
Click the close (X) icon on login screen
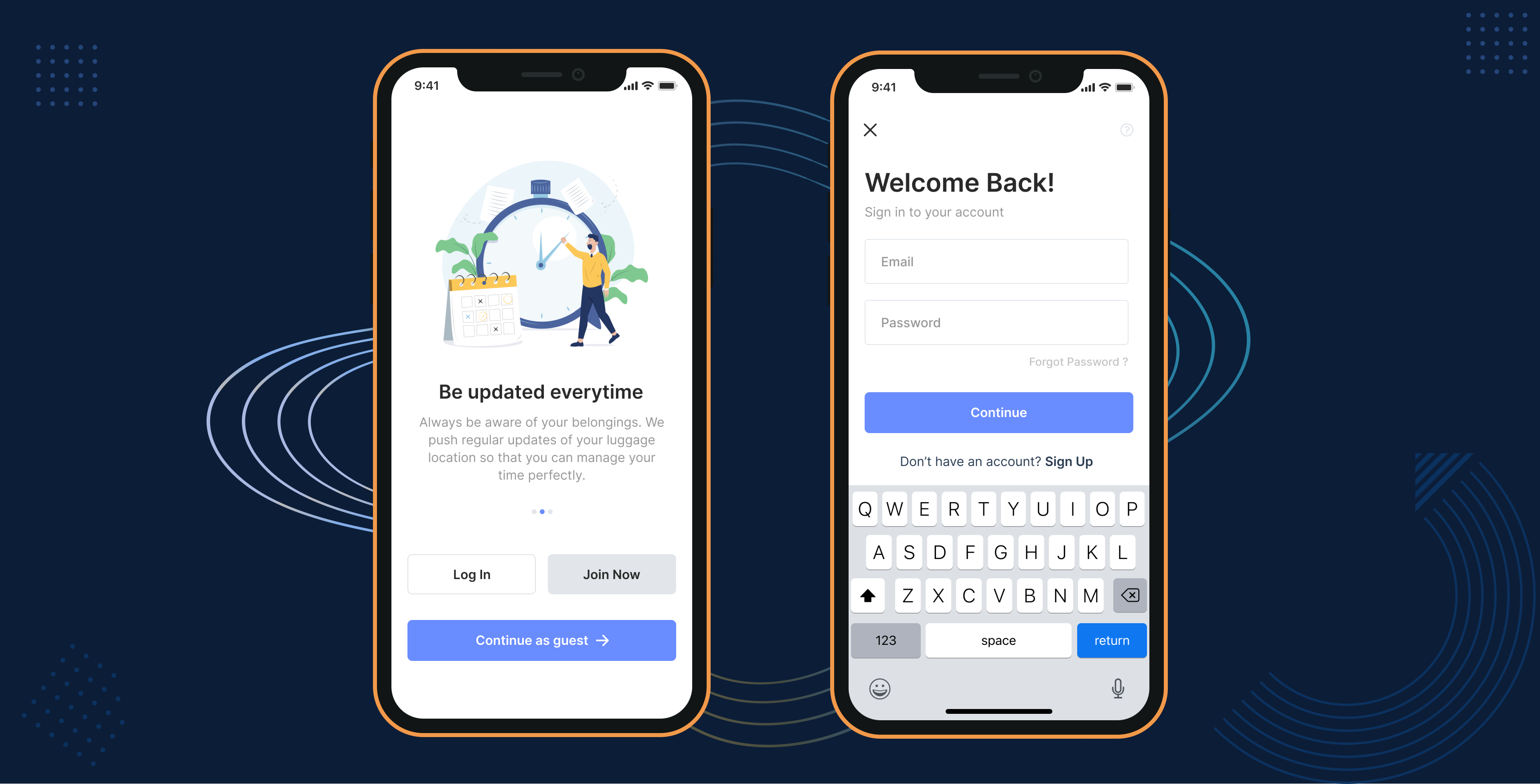pyautogui.click(x=870, y=130)
